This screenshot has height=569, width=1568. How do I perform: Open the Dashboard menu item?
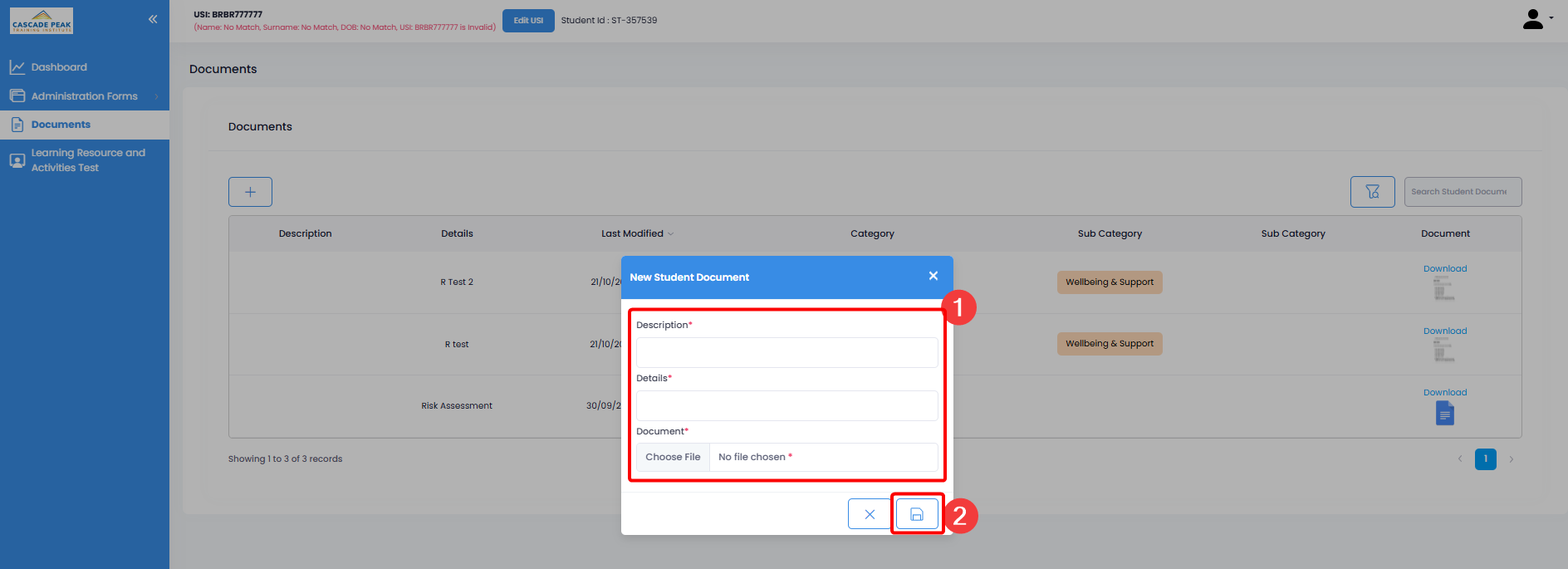(x=59, y=67)
